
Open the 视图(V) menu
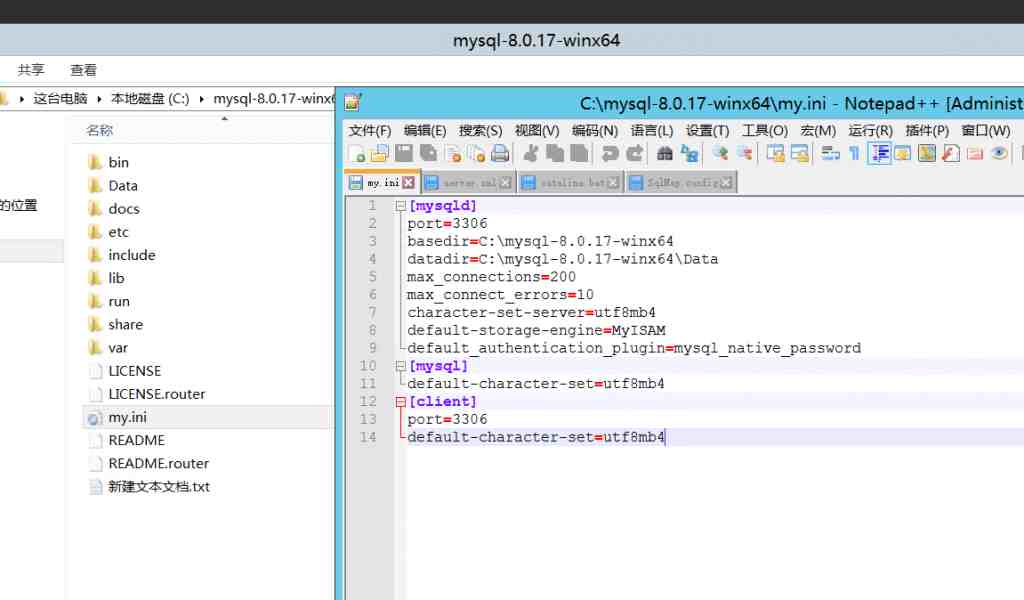537,131
